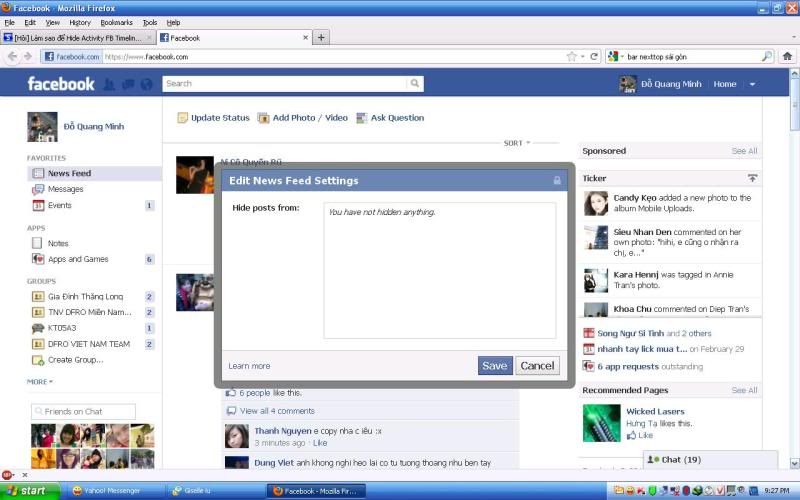Open the Messages icon in Facebook header
This screenshot has height=500, width=800.
(x=128, y=84)
